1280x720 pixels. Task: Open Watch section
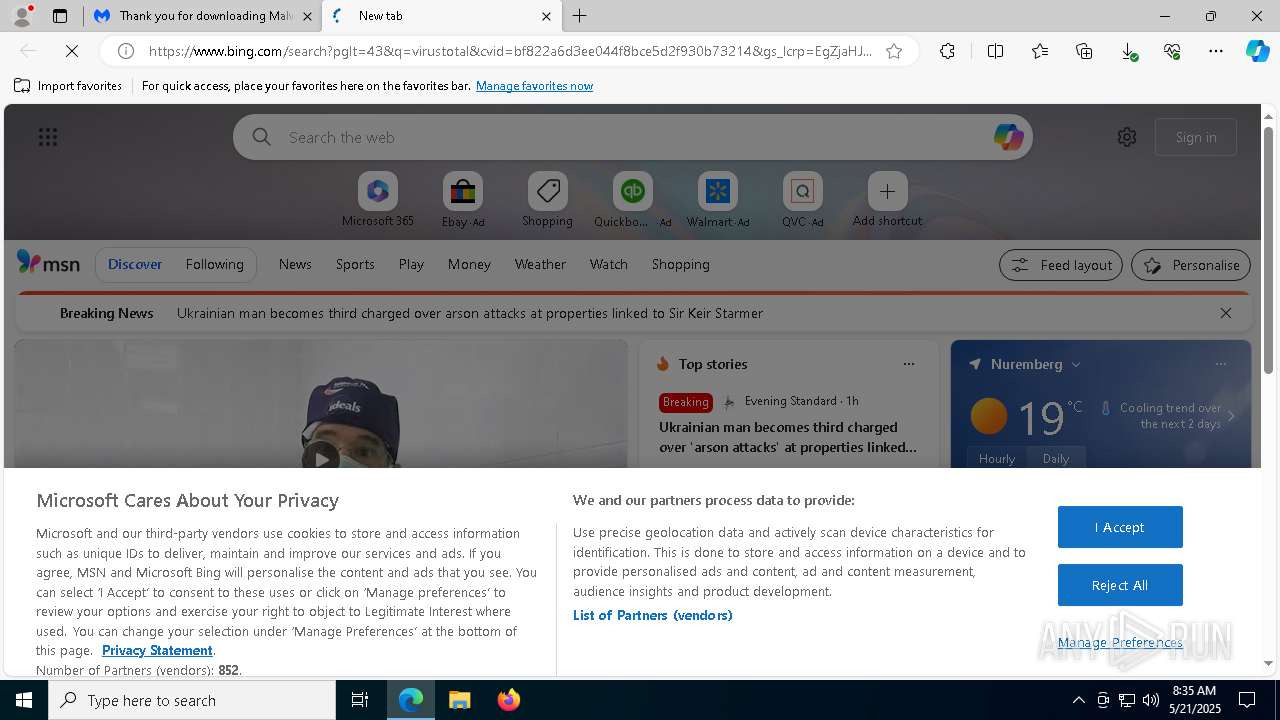point(609,264)
